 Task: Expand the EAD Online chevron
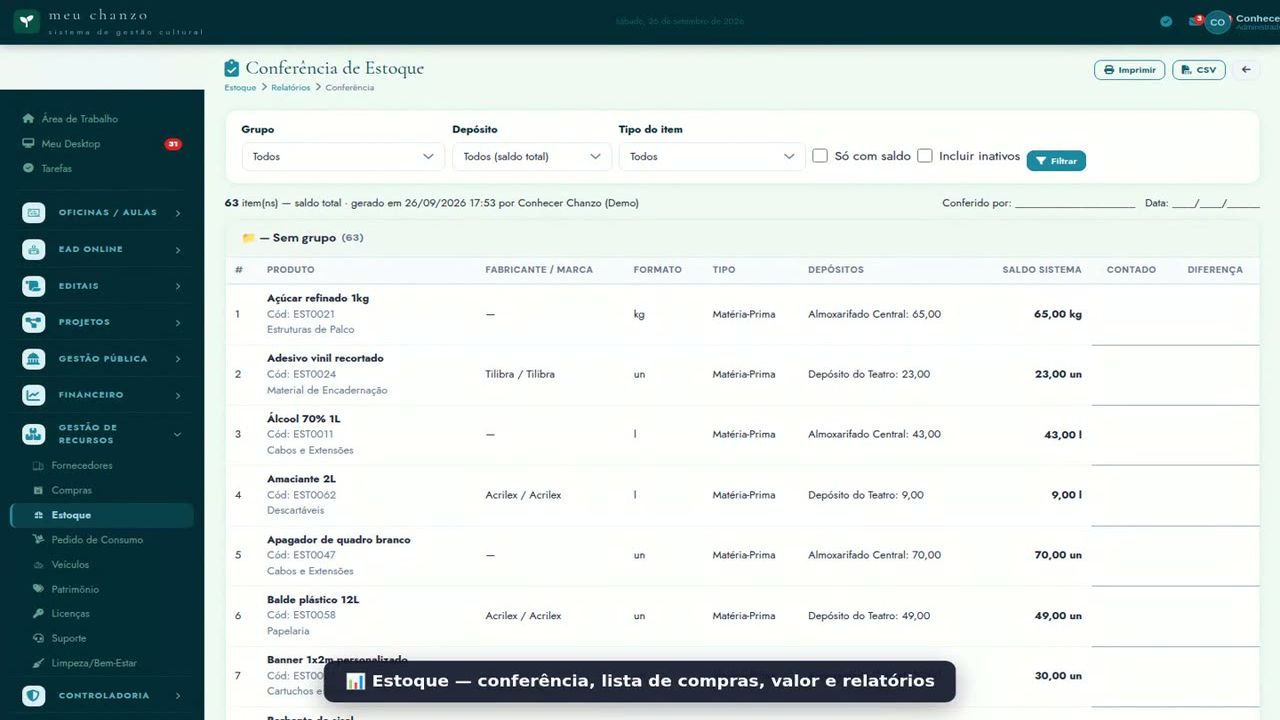[178, 249]
